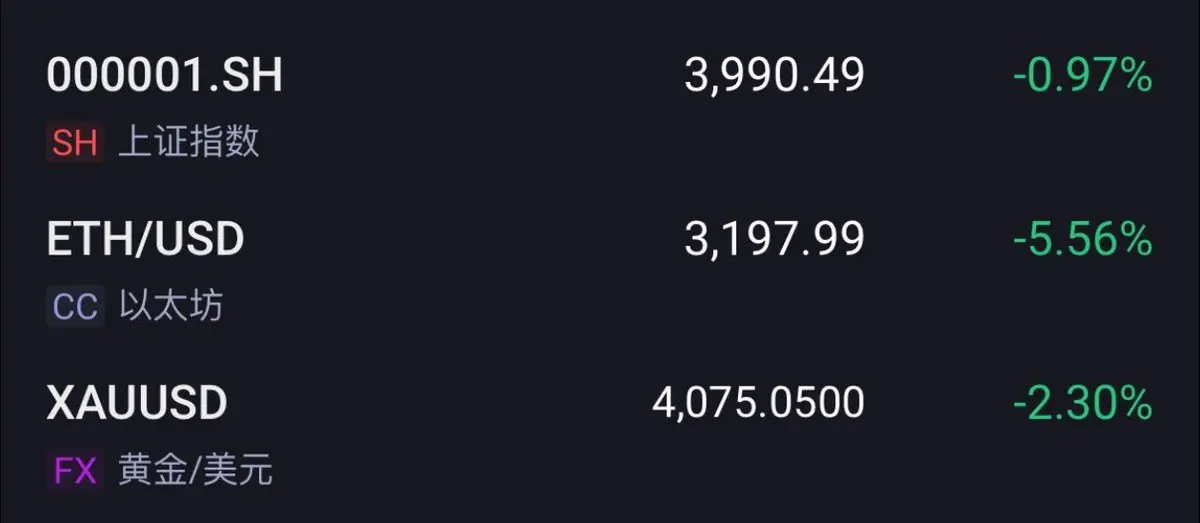This screenshot has height=523, width=1200.
Task: Click the red SH market badge
Action: [75, 143]
